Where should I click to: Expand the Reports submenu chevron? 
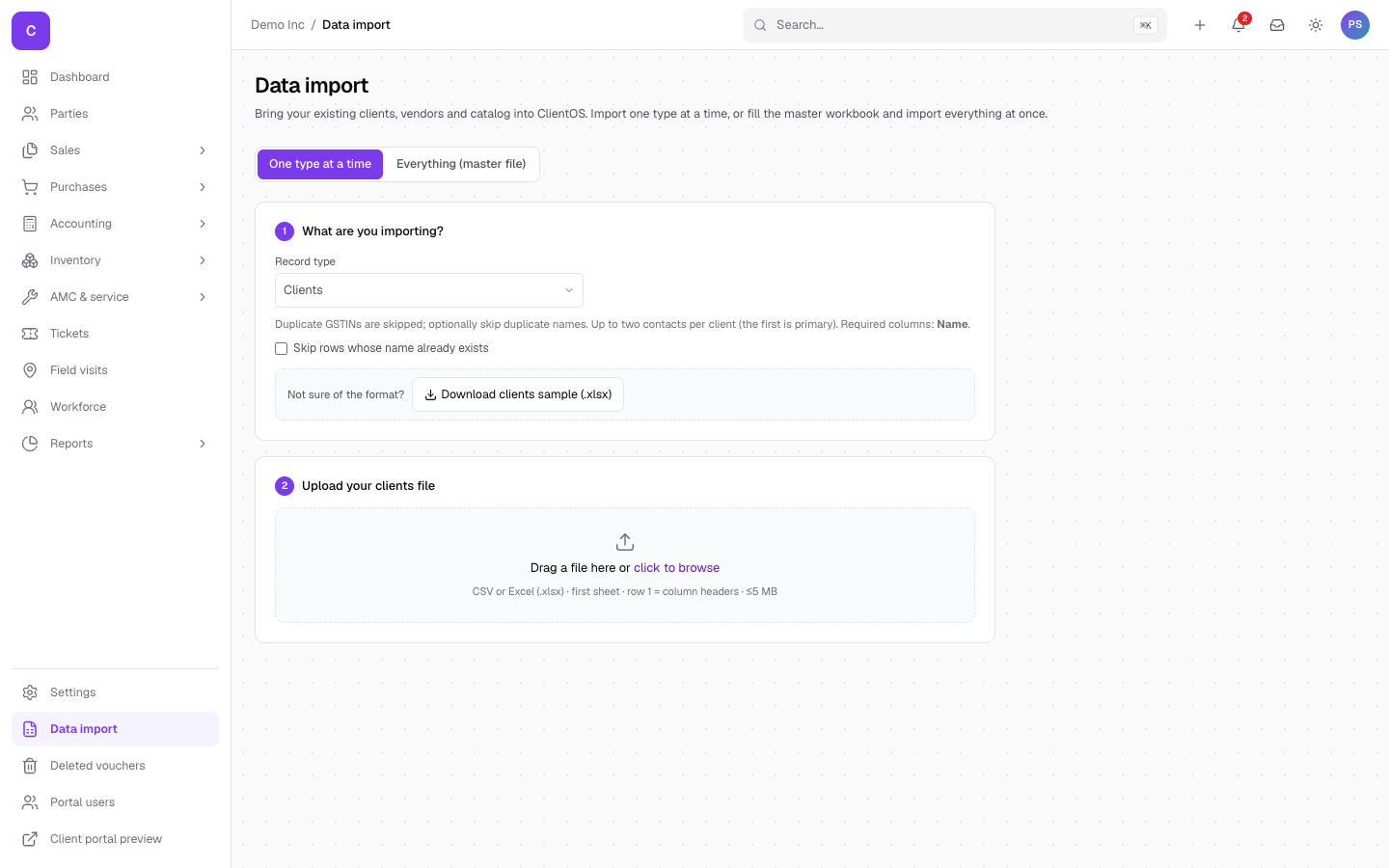click(203, 444)
